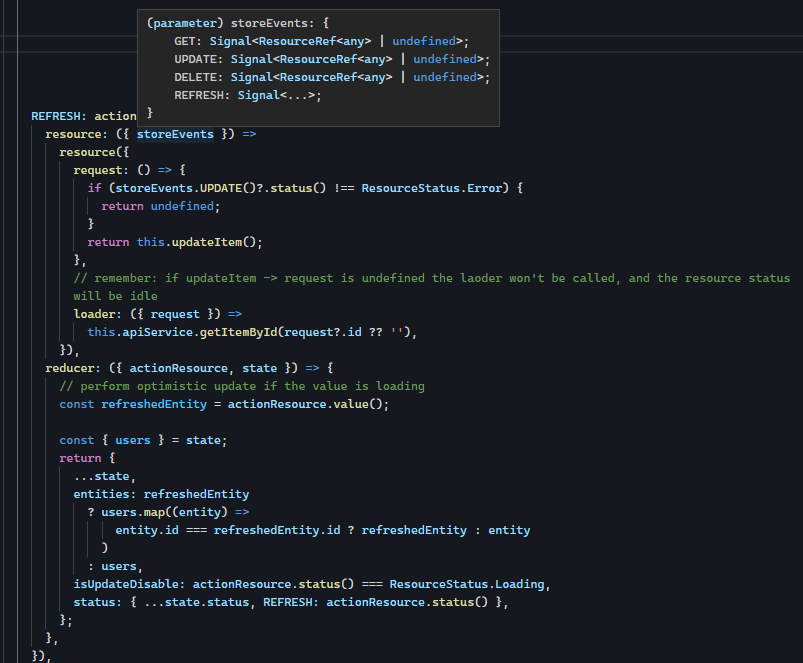Click the 'will be idle' comment continuation
The width and height of the screenshot is (803, 663).
click(x=115, y=296)
